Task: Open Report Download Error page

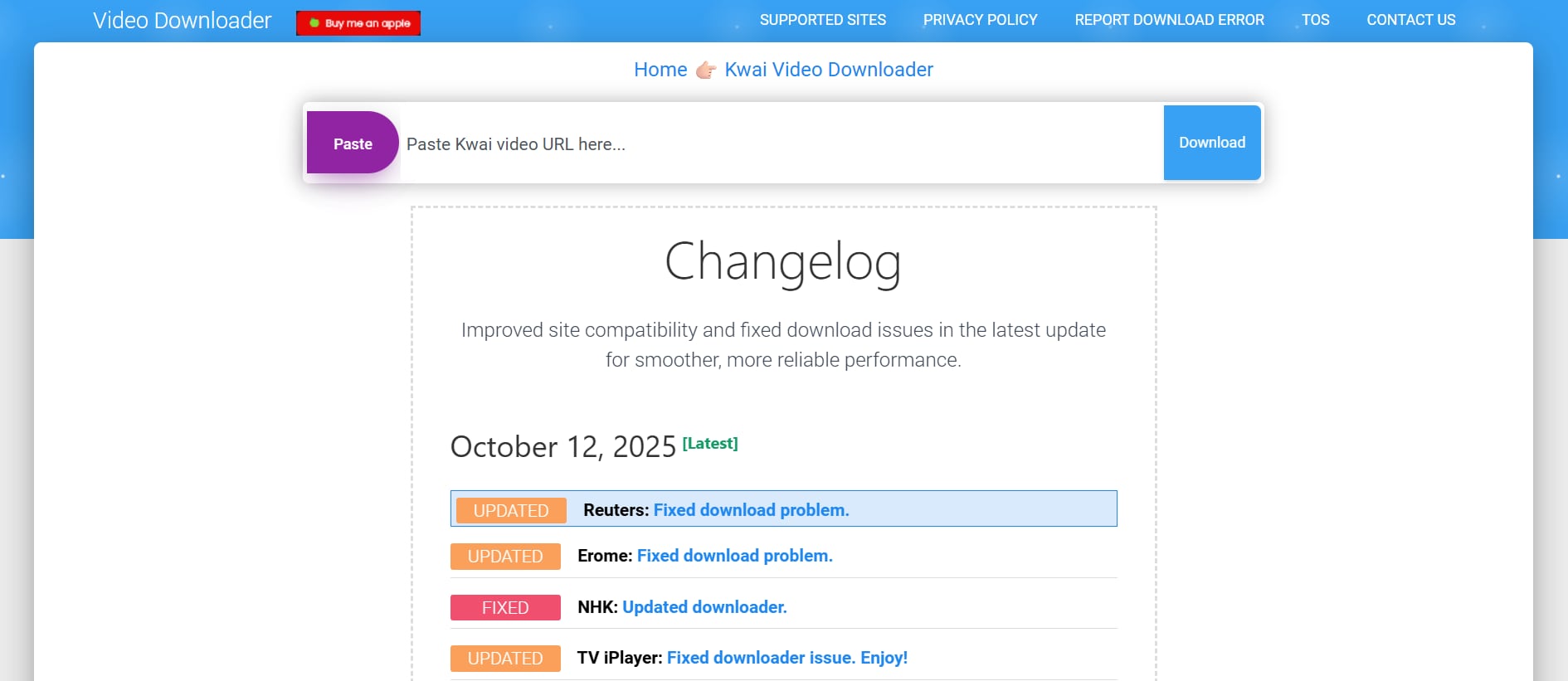Action: point(1169,20)
